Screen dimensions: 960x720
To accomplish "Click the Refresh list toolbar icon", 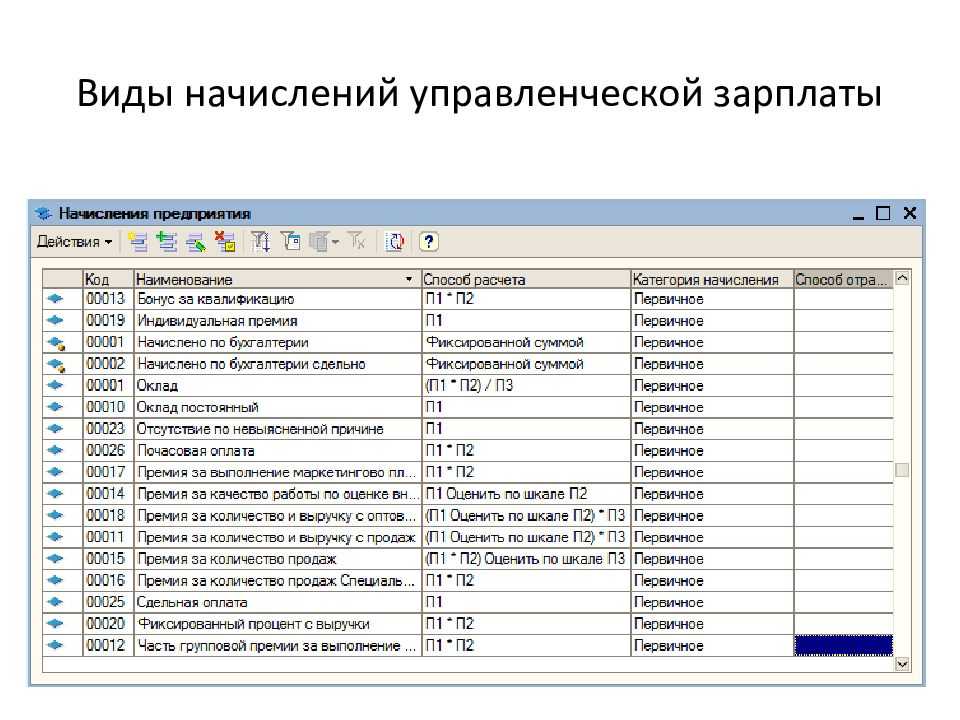I will click(x=395, y=242).
